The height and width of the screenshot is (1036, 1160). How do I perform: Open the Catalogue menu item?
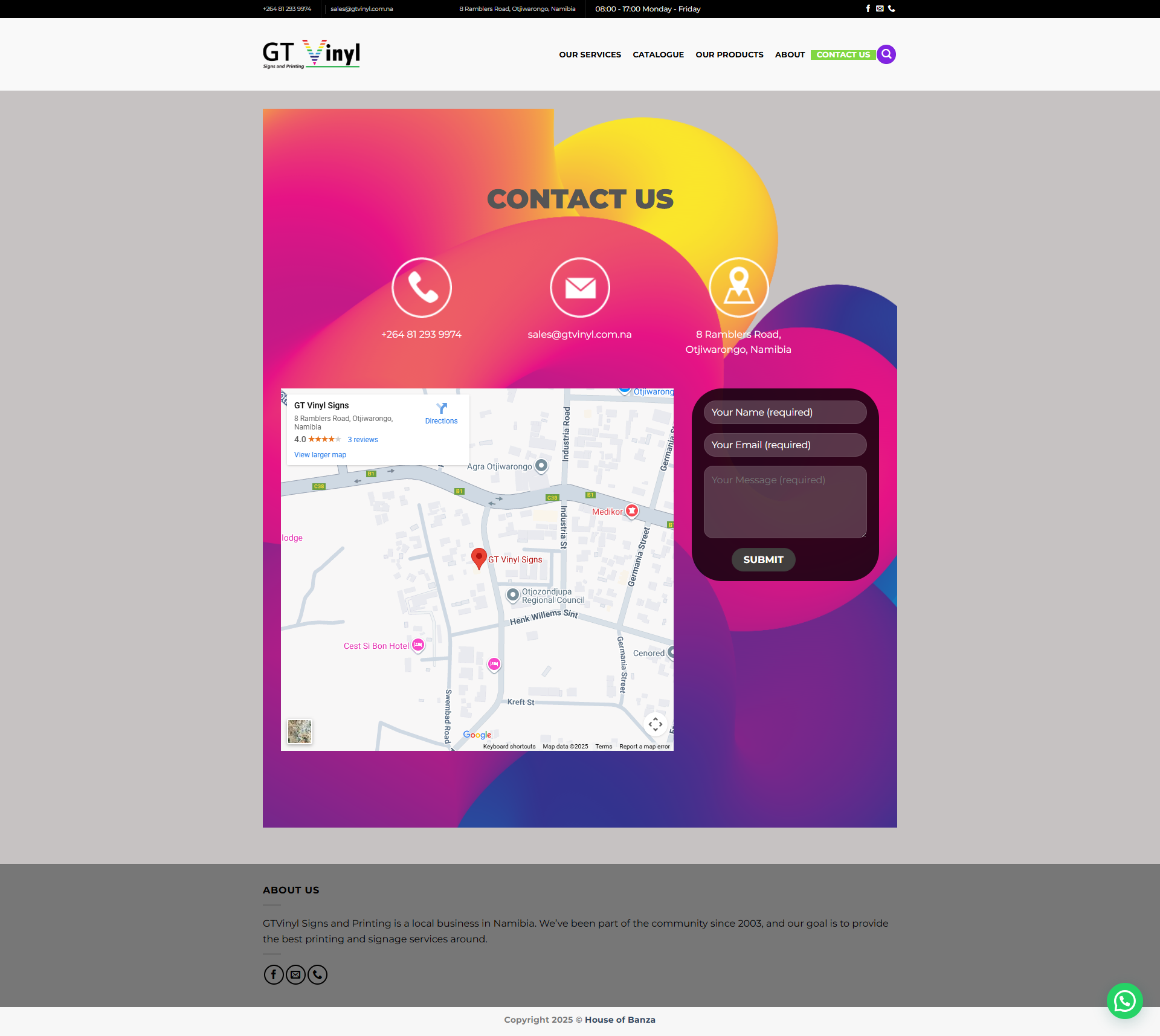coord(658,54)
